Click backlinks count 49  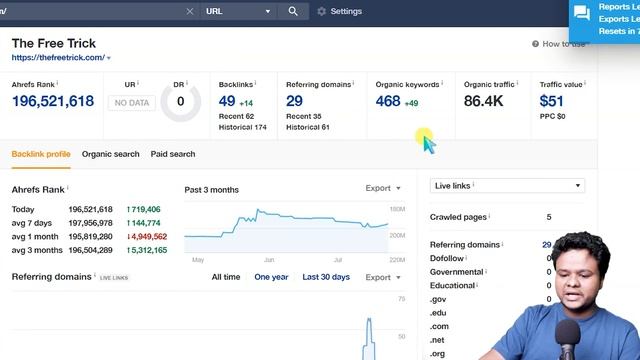pos(227,101)
